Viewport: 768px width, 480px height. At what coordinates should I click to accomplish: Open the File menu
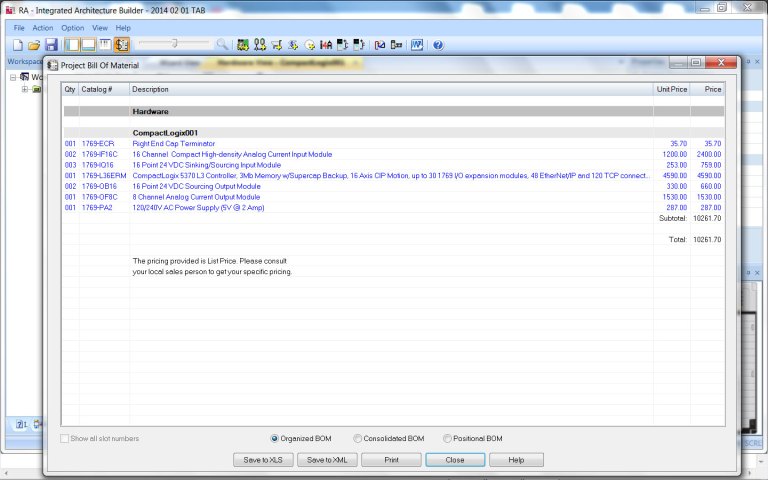point(19,28)
